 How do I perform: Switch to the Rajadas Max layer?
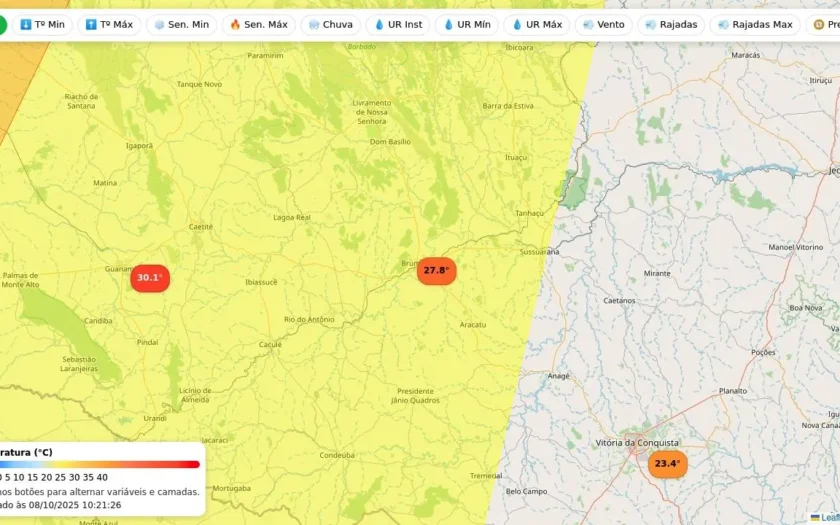755,25
